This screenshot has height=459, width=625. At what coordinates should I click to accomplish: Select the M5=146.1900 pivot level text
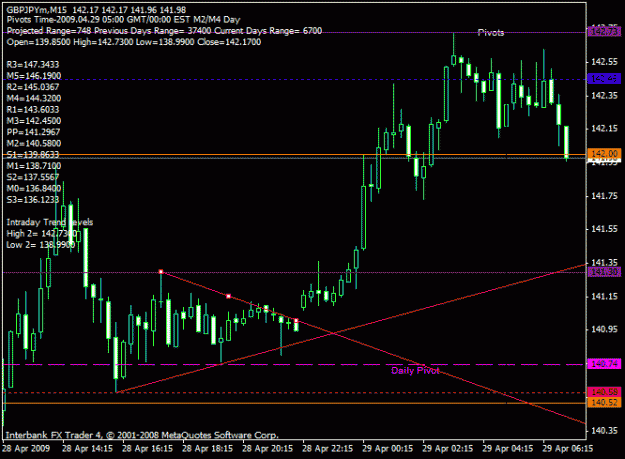[34, 76]
